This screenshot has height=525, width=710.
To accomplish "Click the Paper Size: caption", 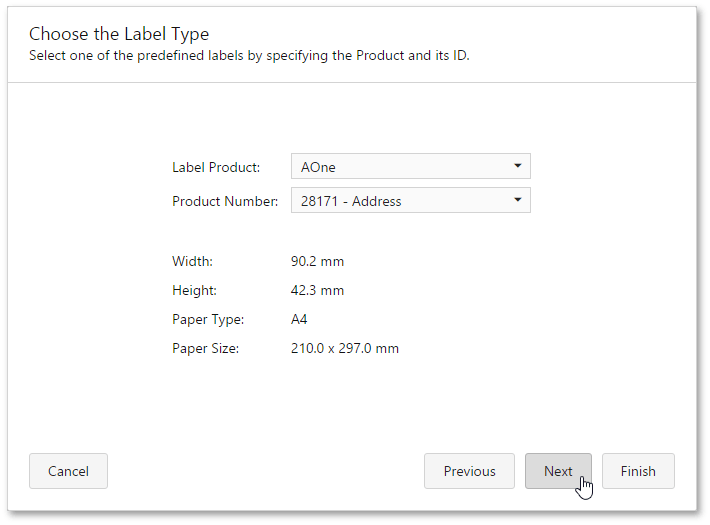I will [206, 348].
